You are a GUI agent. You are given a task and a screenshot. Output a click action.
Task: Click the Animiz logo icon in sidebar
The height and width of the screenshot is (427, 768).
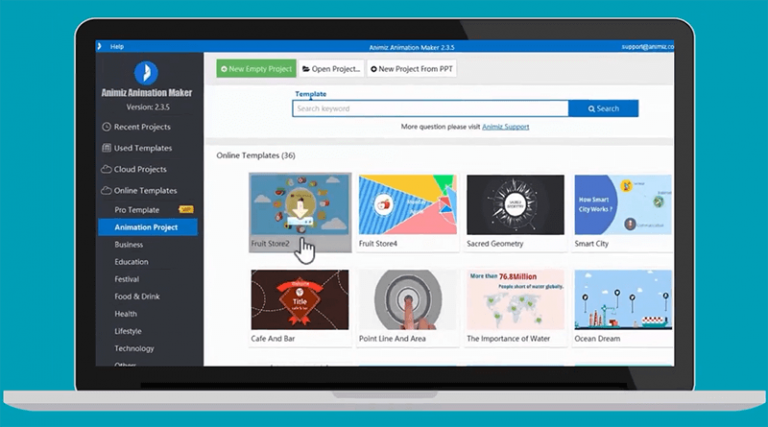coord(147,73)
